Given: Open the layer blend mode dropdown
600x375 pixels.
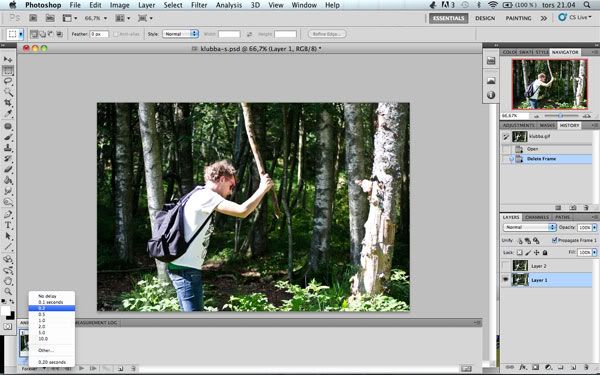Looking at the screenshot, I should [x=529, y=227].
